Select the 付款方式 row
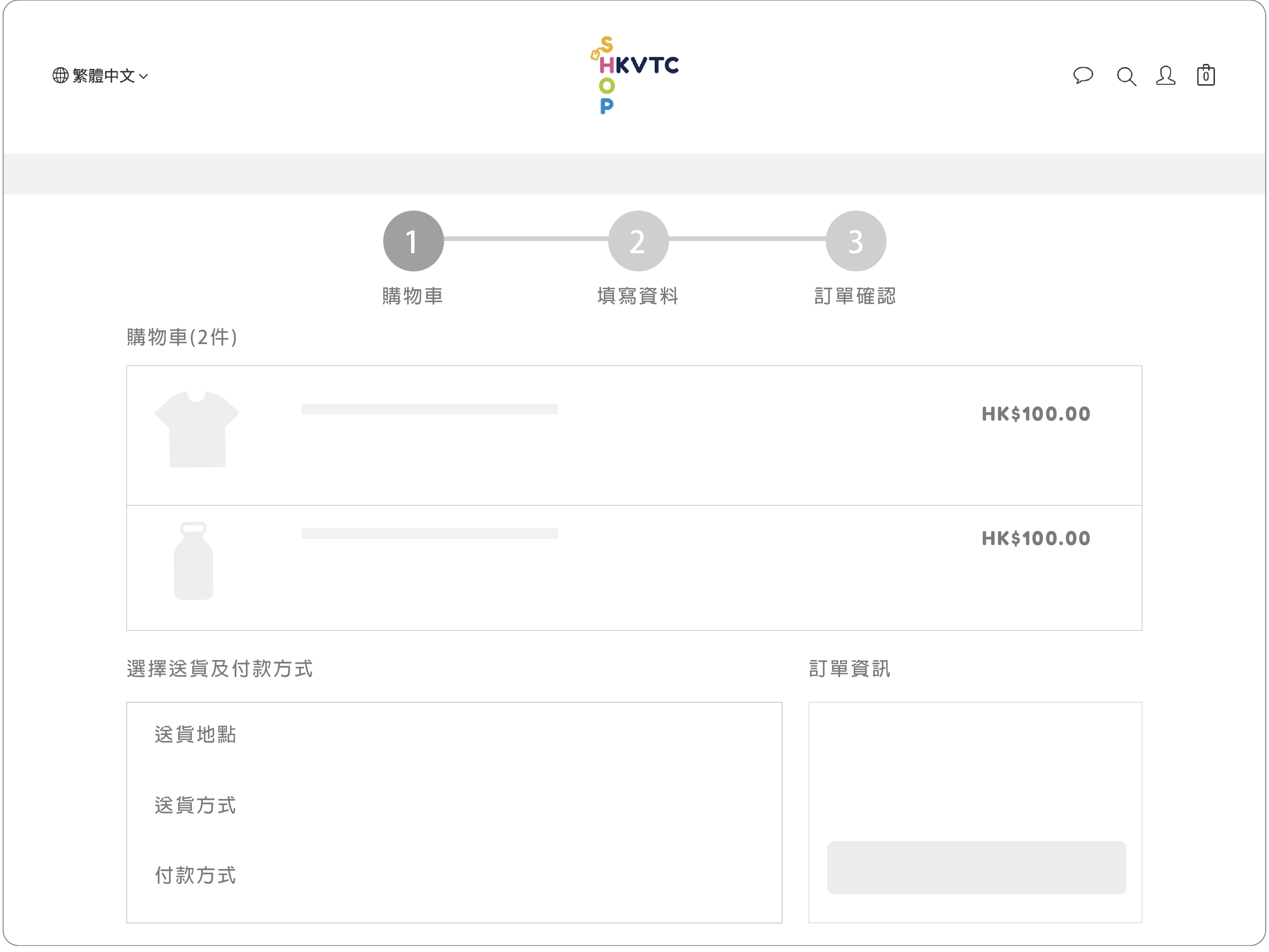Screen dimensions: 1269x952 196,875
